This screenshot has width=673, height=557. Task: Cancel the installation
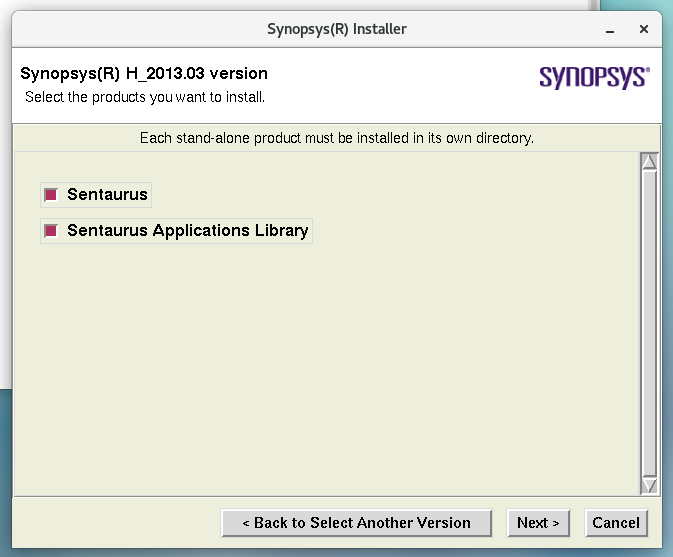pos(616,523)
